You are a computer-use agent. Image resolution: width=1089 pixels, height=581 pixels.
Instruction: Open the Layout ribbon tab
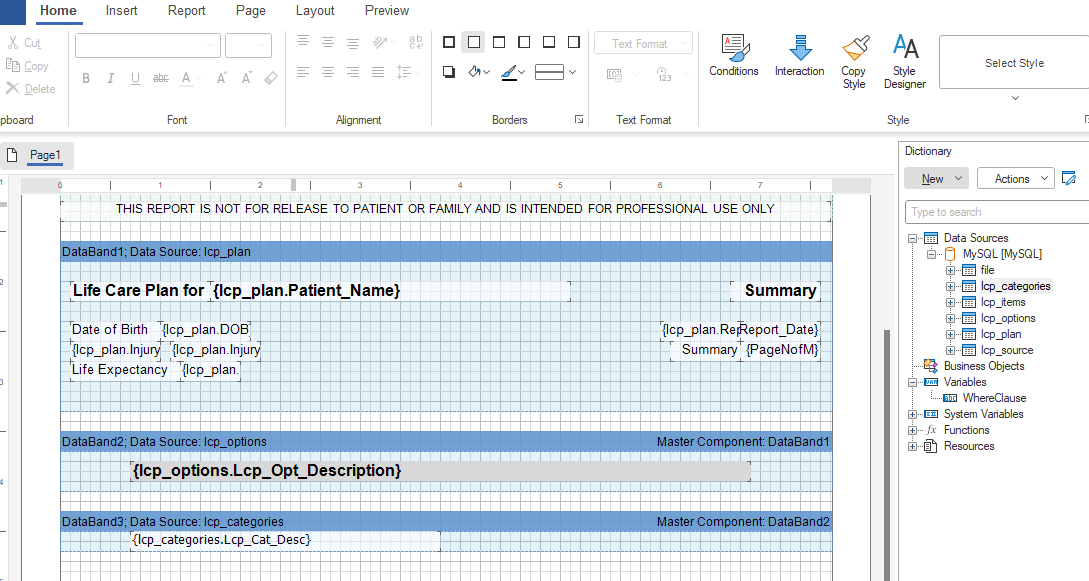pyautogui.click(x=315, y=10)
